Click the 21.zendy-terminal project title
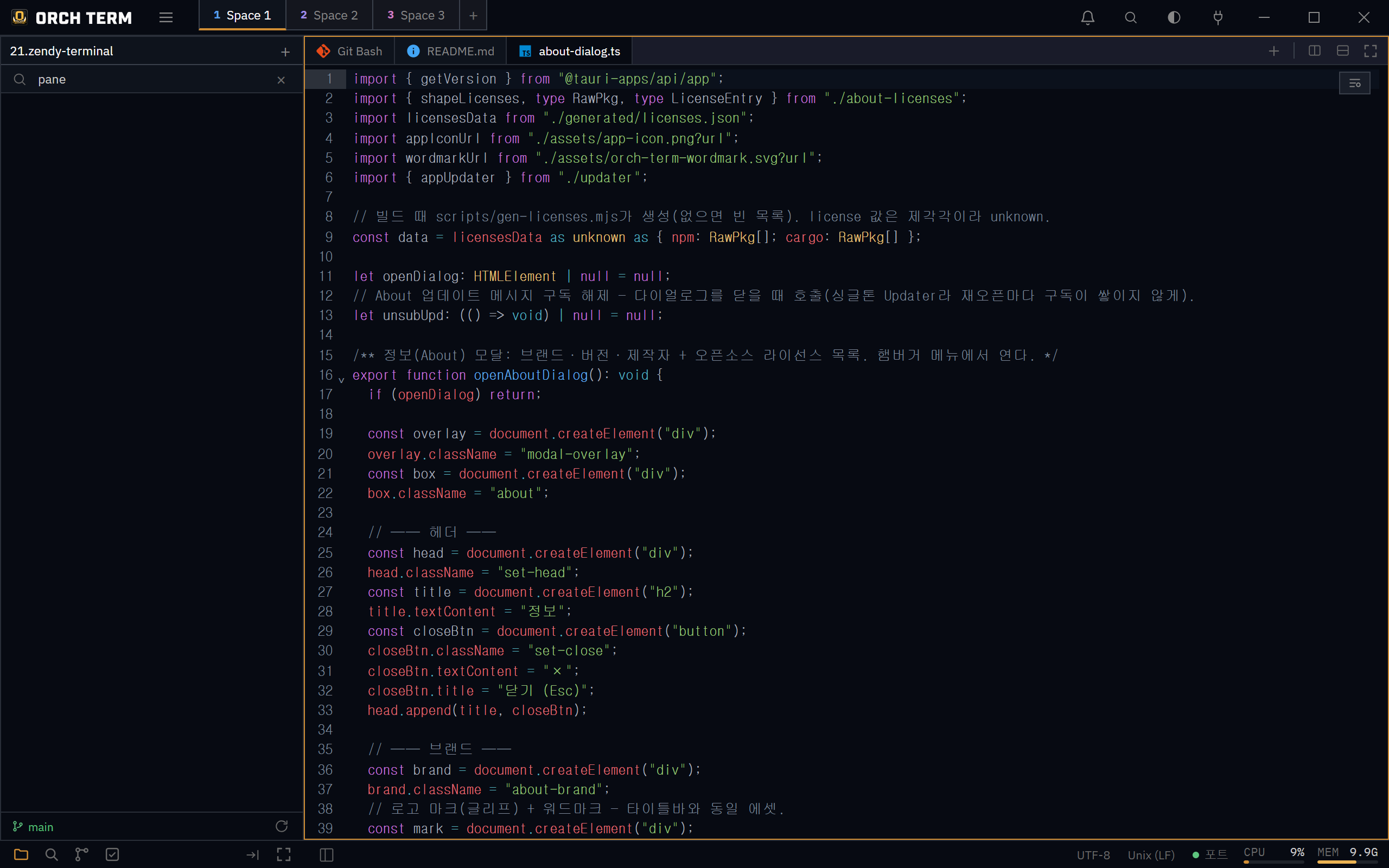Image resolution: width=1389 pixels, height=868 pixels. 61,51
